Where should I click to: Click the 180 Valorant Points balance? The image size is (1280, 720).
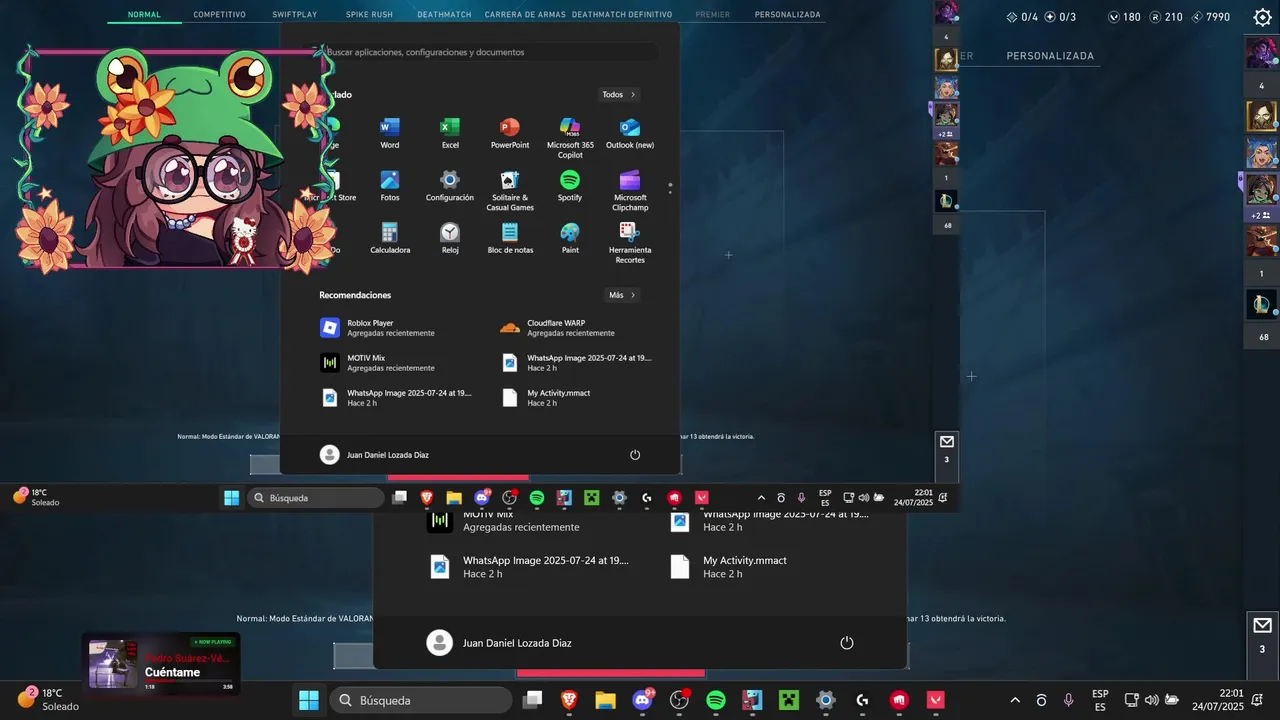pyautogui.click(x=1125, y=17)
